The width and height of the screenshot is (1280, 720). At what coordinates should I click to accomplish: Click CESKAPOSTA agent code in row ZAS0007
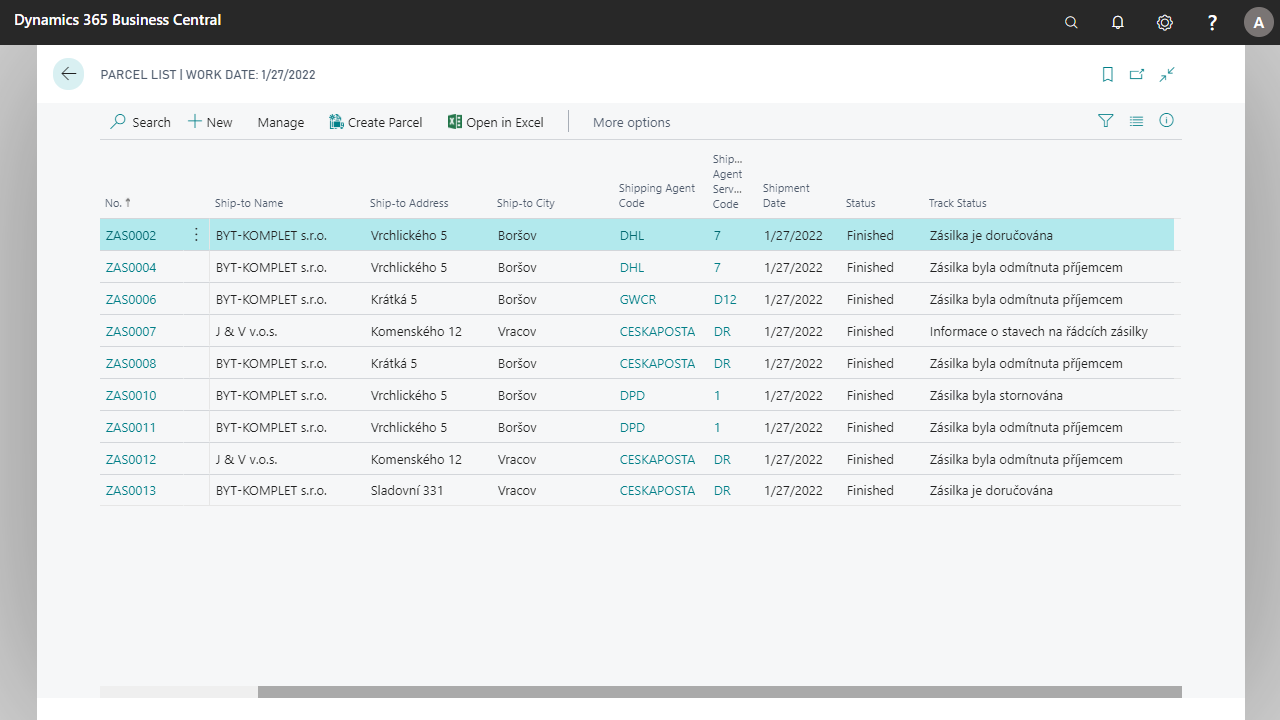[x=657, y=332]
